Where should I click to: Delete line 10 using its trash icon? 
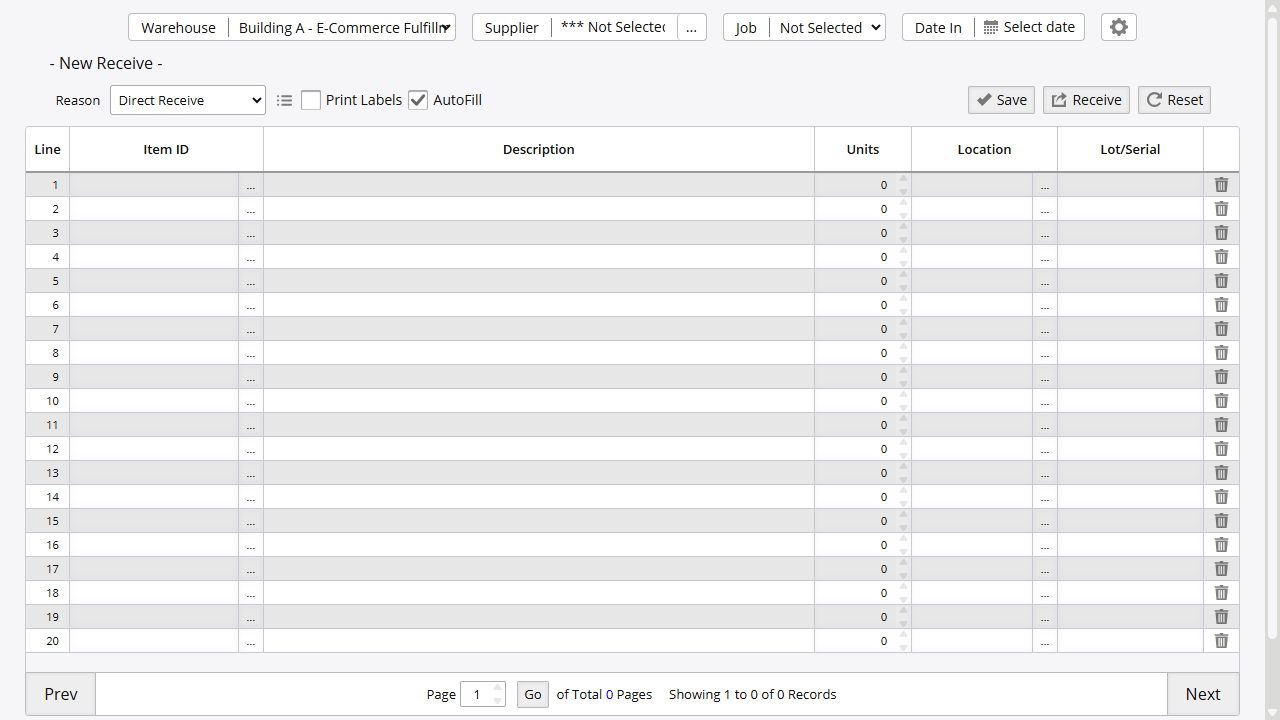(x=1221, y=400)
